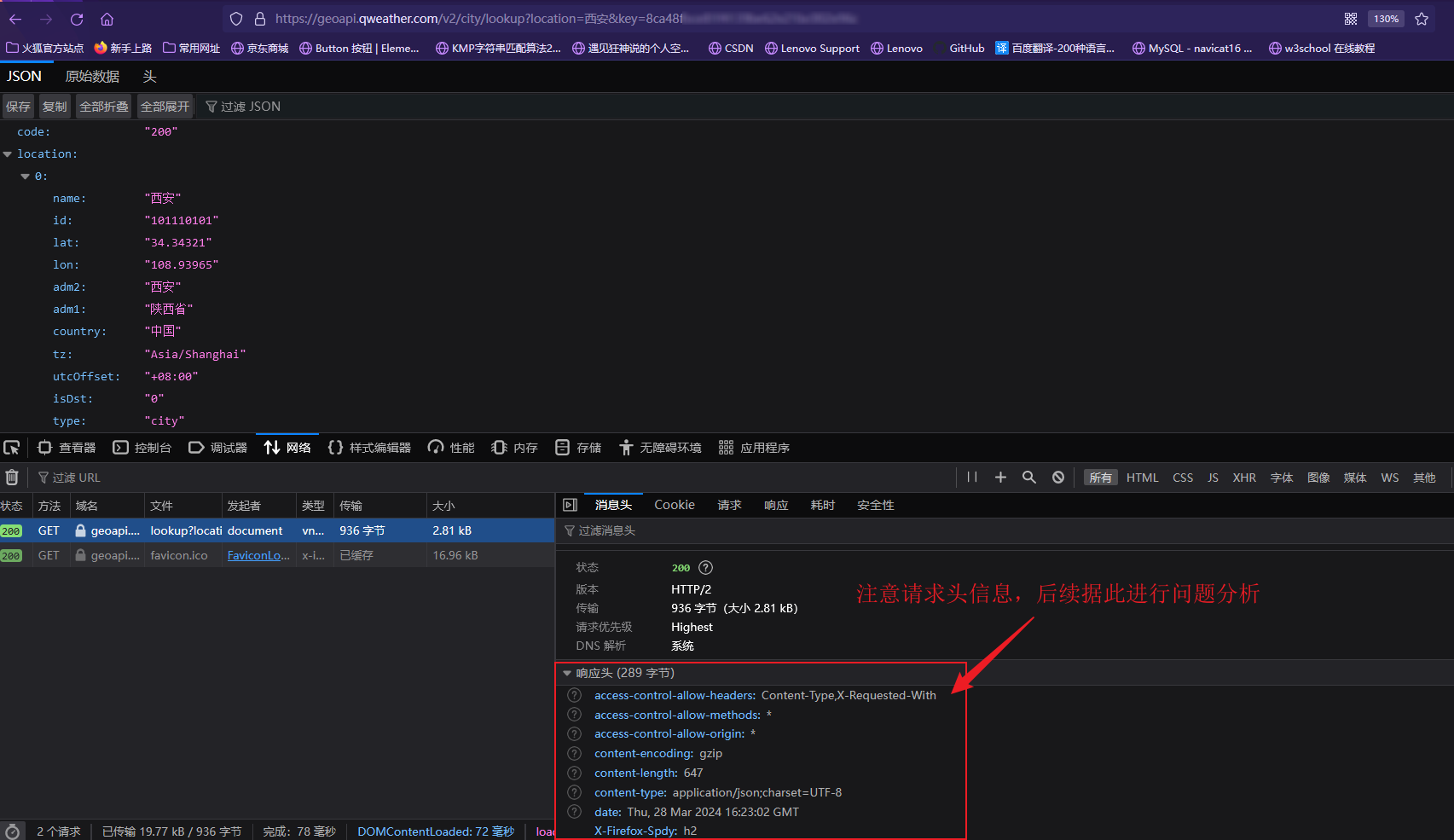The height and width of the screenshot is (840, 1454).
Task: Open the 控制台 console panel
Action: click(x=142, y=448)
